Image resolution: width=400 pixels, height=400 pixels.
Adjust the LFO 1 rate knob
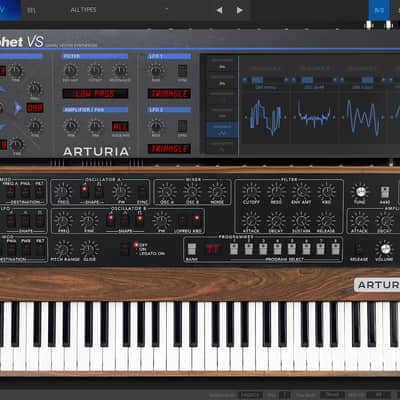click(x=156, y=70)
